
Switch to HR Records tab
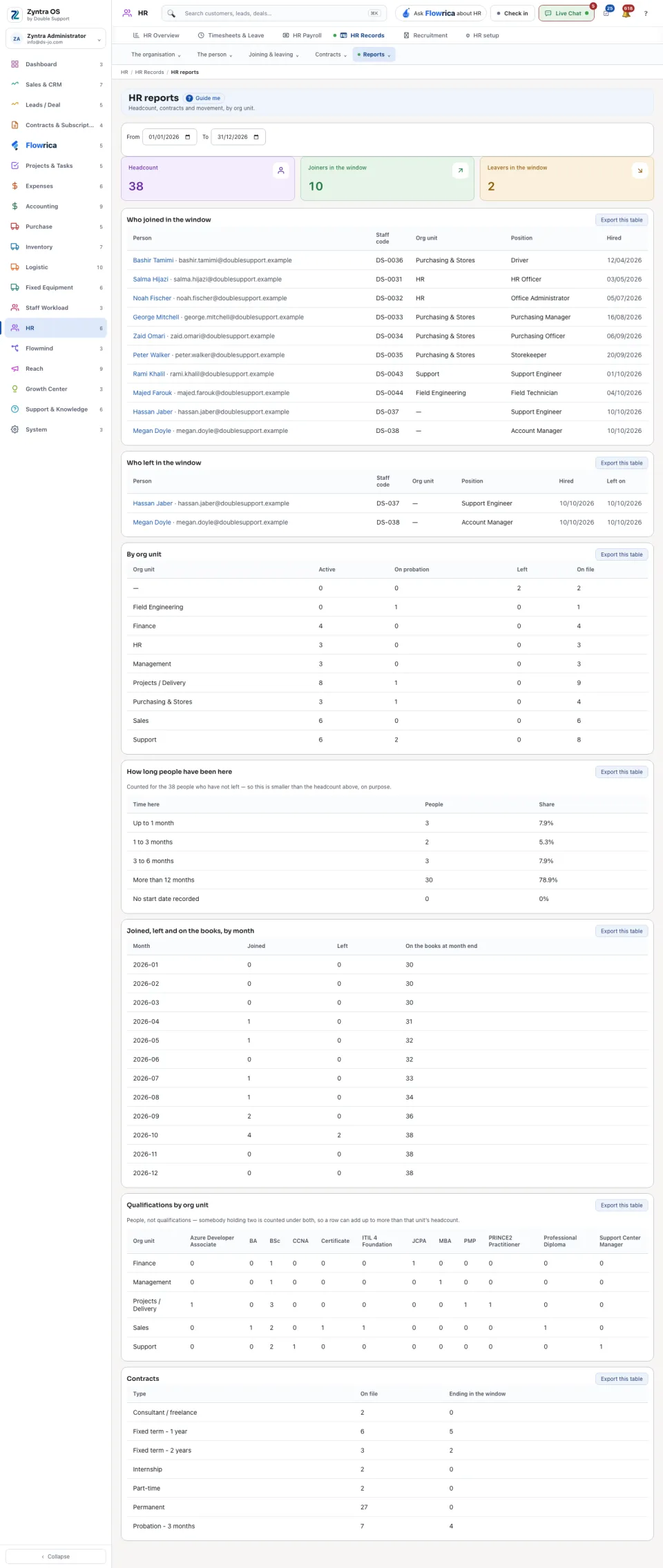click(359, 35)
